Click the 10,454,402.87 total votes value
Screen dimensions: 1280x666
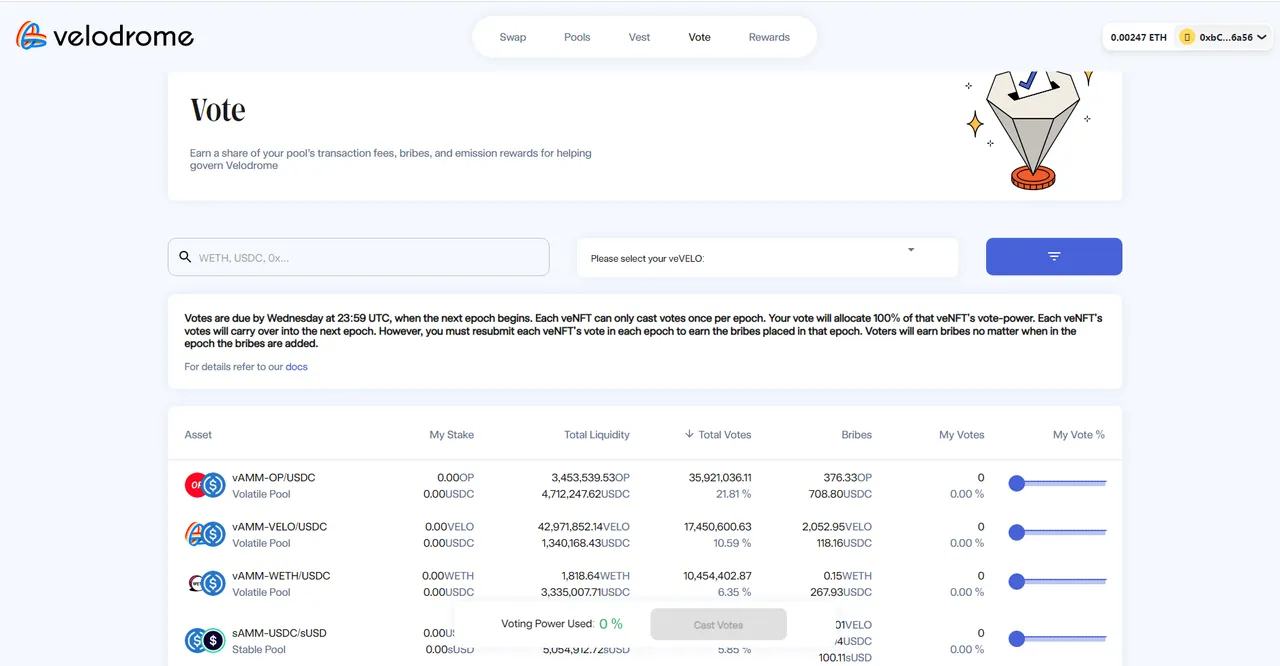point(718,576)
